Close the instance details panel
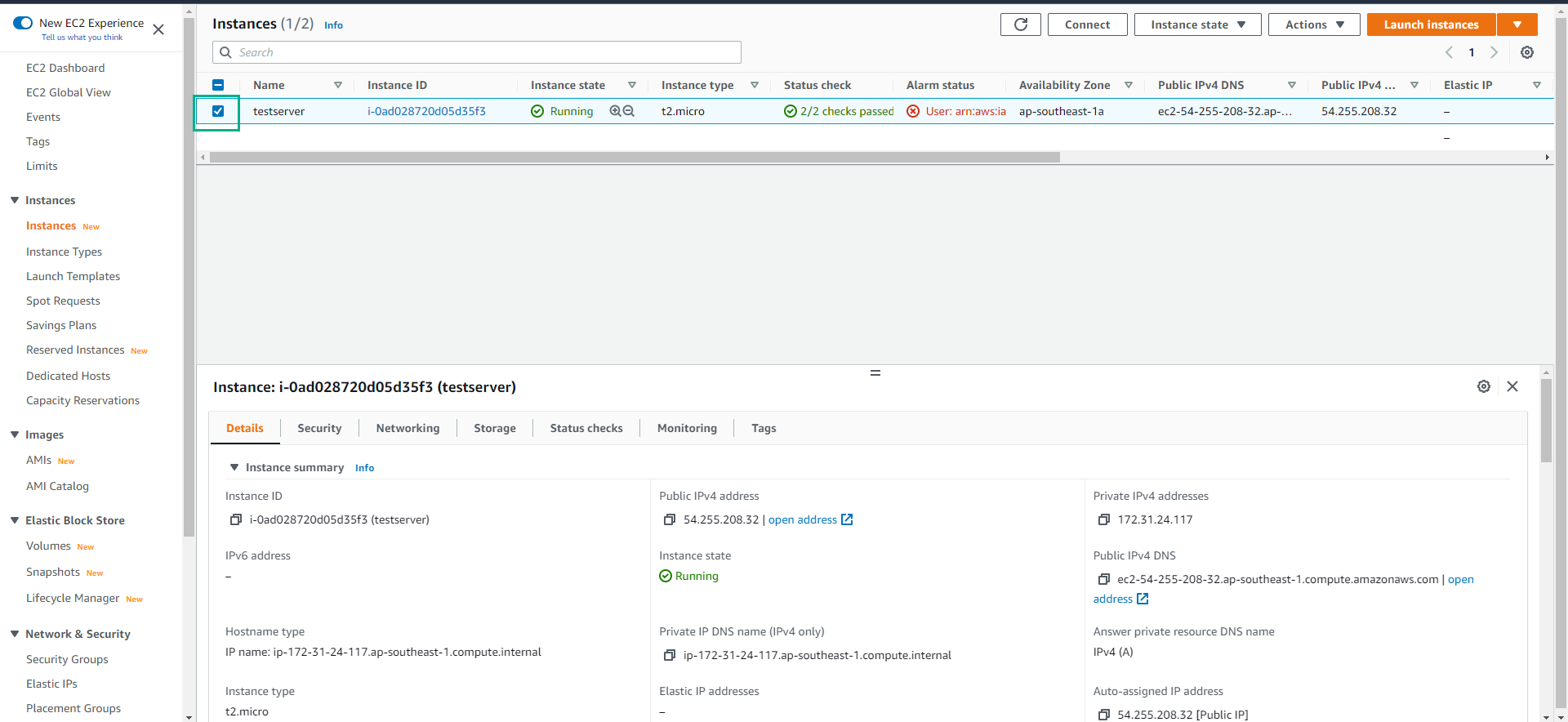This screenshot has width=1568, height=722. (x=1512, y=386)
